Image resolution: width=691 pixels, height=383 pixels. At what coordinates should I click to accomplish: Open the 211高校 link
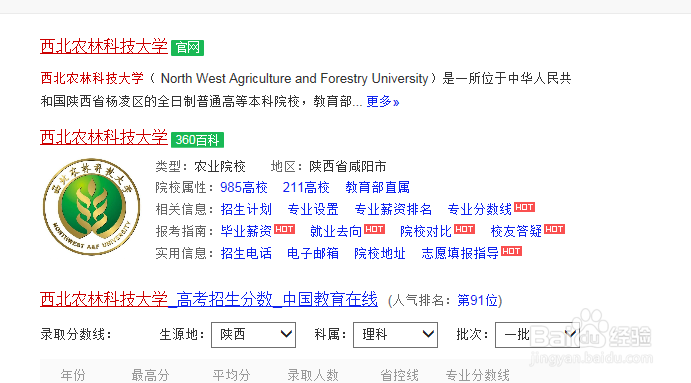point(306,187)
